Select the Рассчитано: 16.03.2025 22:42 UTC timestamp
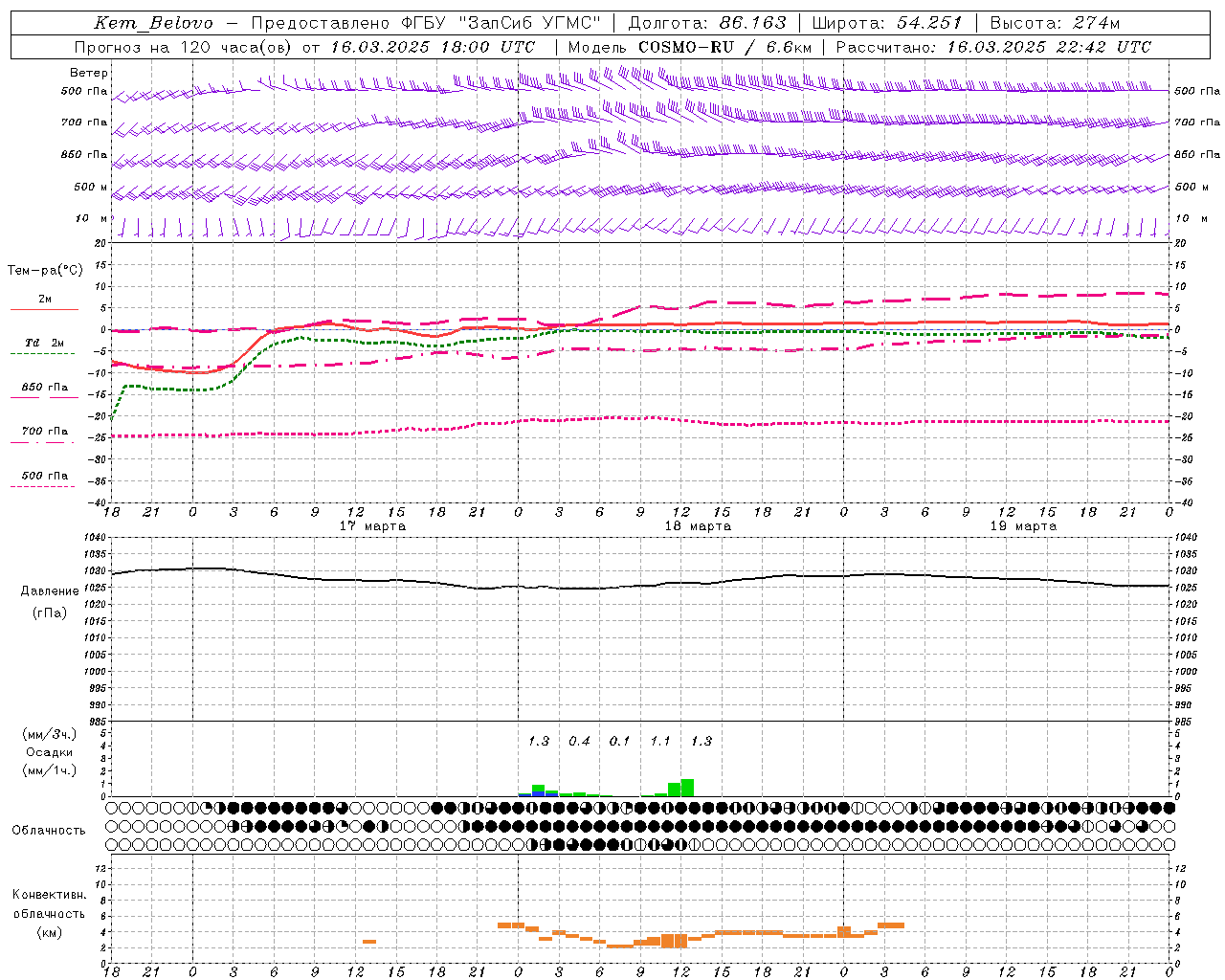 click(x=993, y=47)
